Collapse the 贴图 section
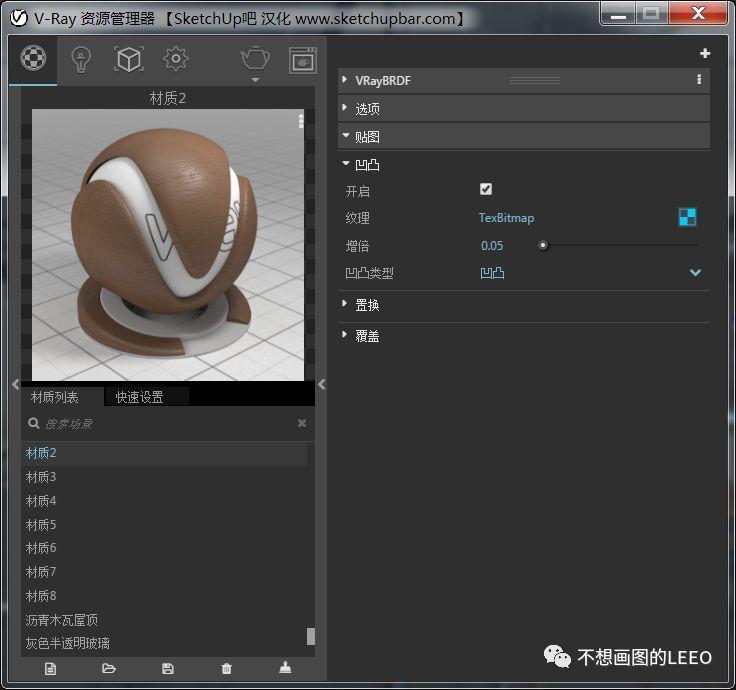 click(346, 135)
